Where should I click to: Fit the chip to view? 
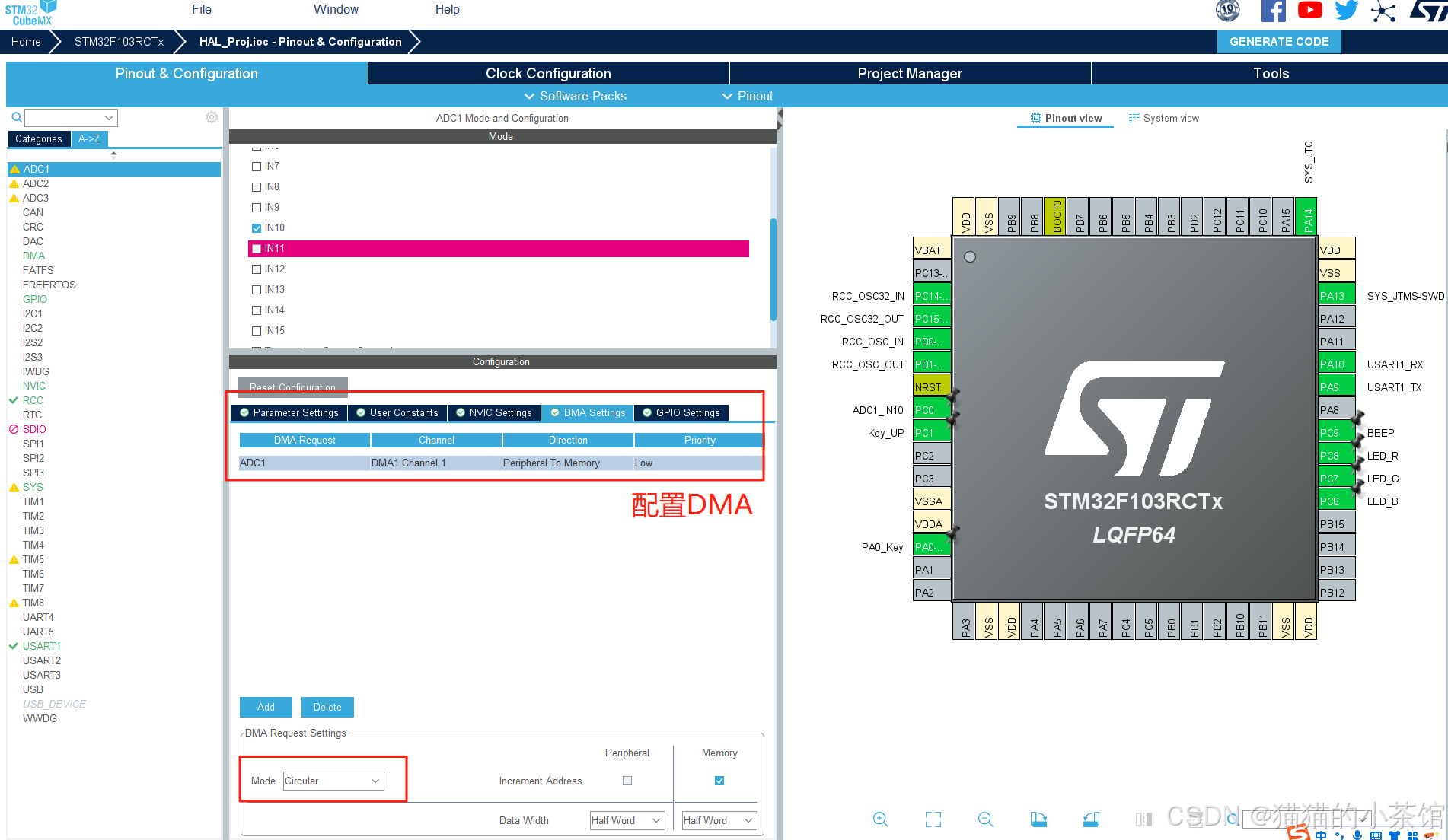click(933, 819)
